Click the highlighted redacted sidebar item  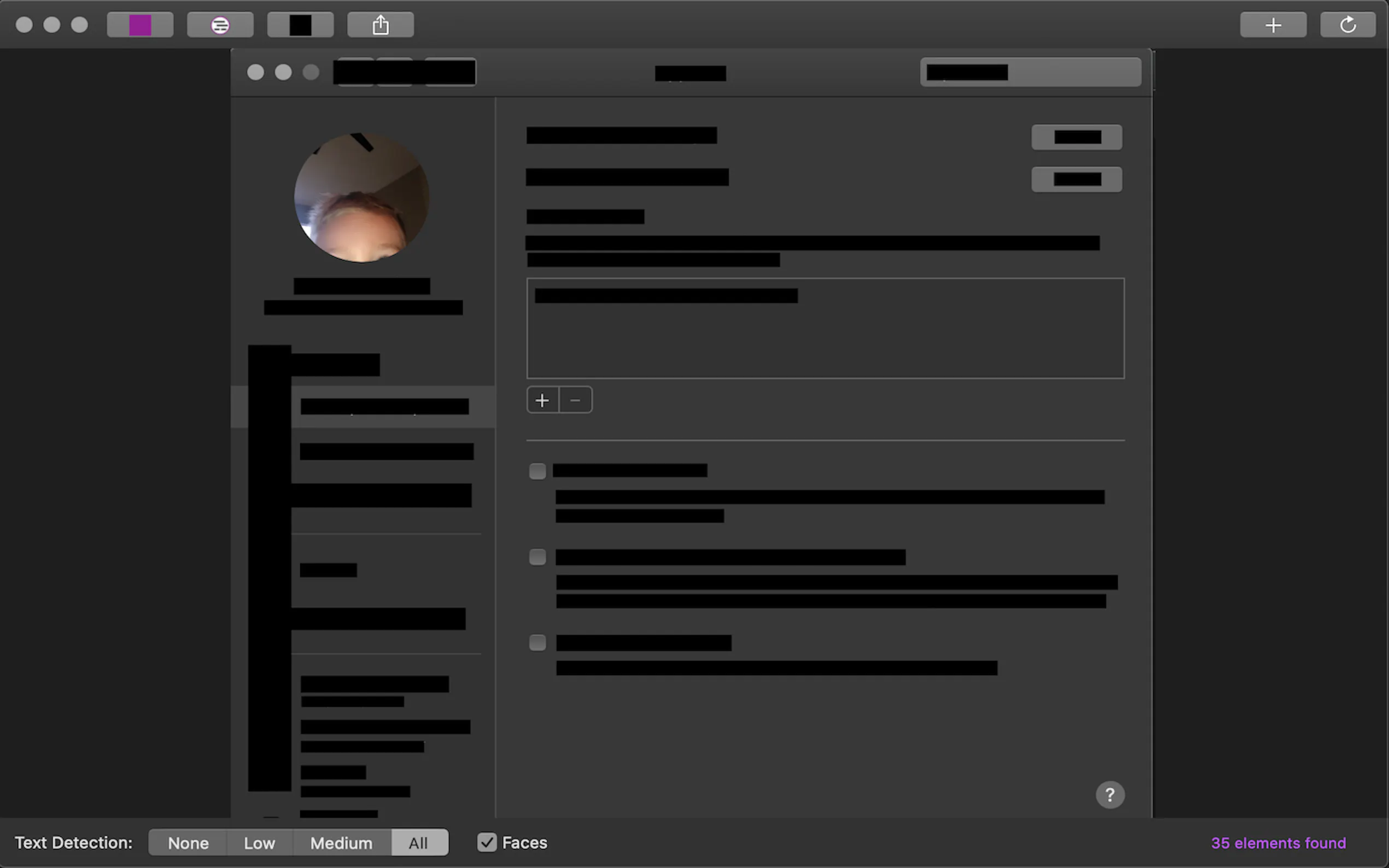pos(384,407)
